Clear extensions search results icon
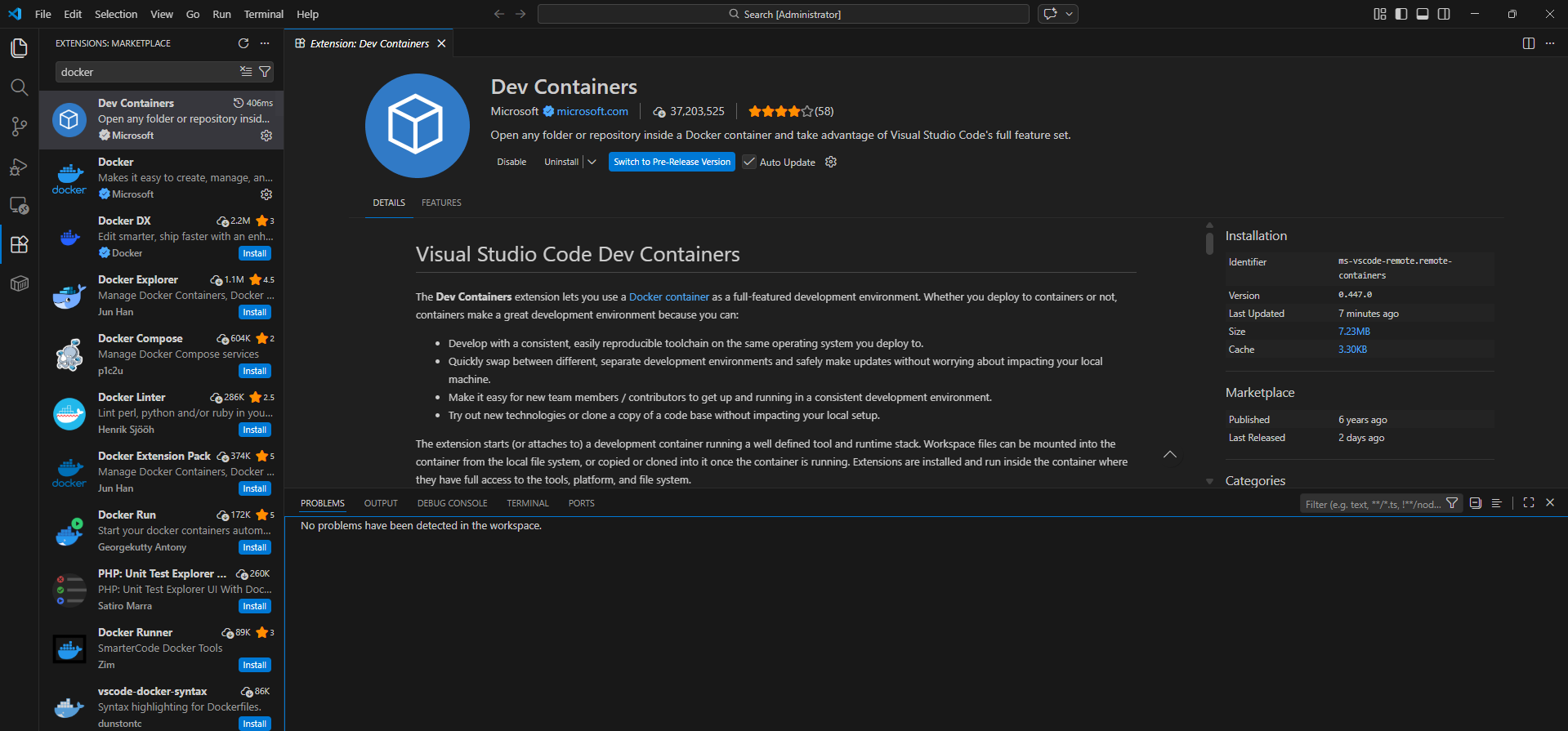This screenshot has width=1568, height=731. (246, 72)
